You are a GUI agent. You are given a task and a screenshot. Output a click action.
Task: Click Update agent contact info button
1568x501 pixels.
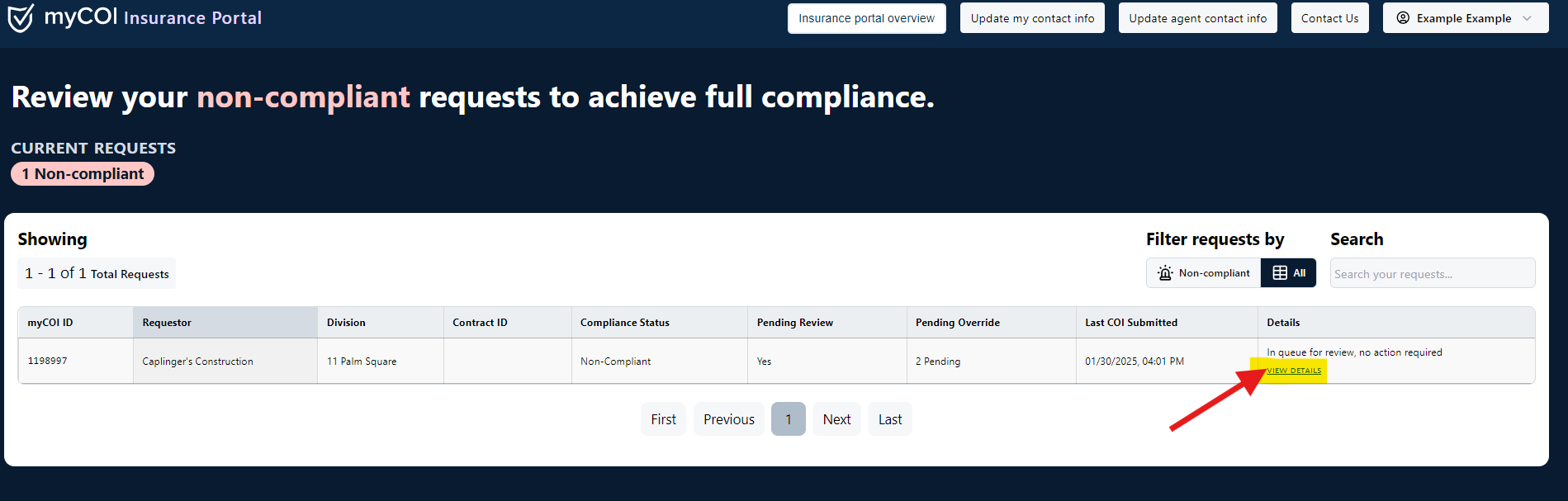[x=1197, y=18]
